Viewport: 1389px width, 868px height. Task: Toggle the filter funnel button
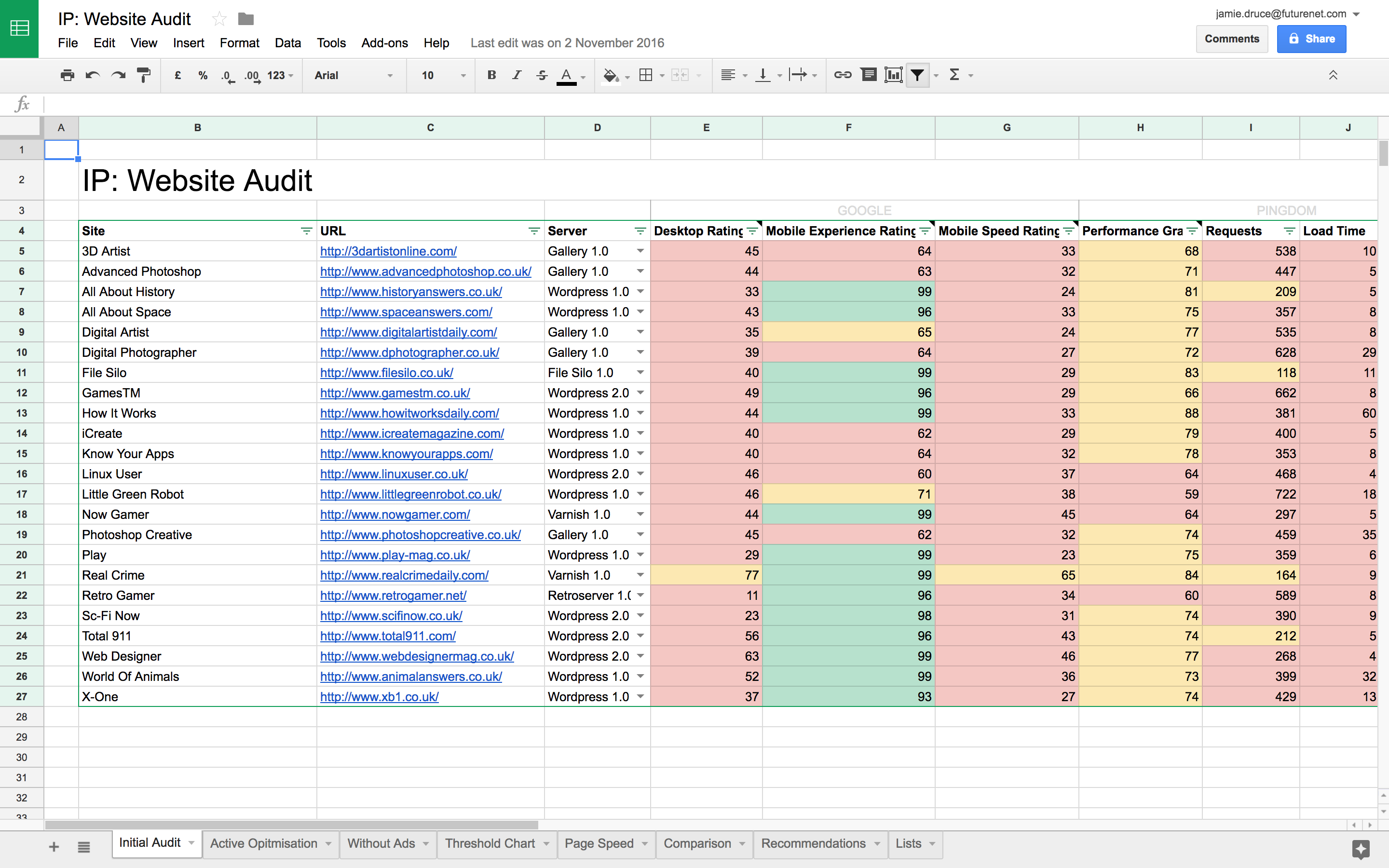click(x=917, y=75)
